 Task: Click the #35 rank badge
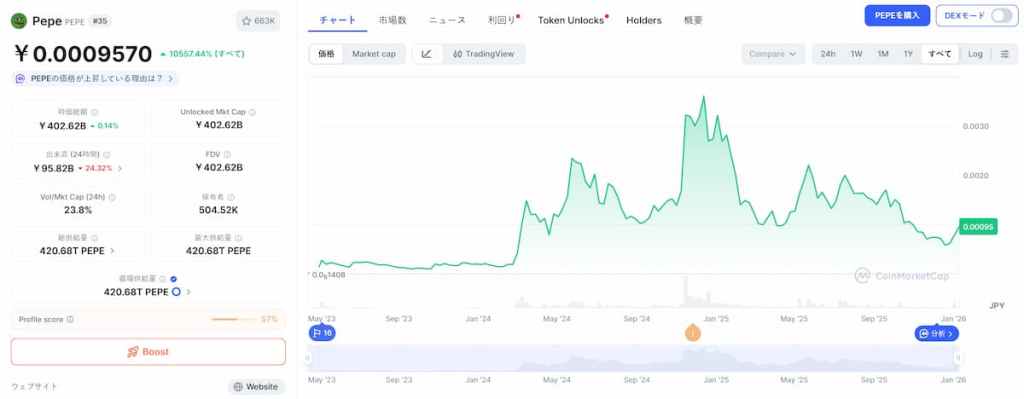click(x=100, y=21)
